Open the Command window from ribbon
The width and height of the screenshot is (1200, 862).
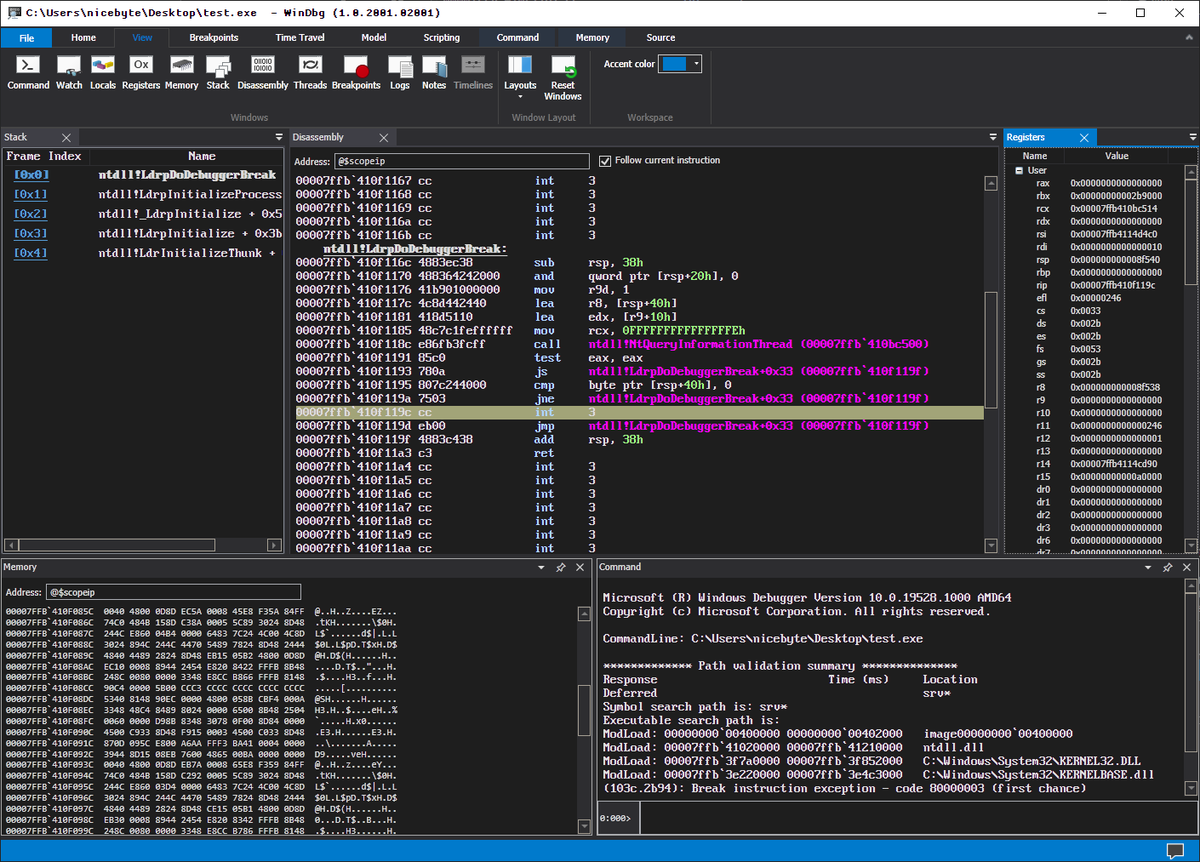[28, 72]
